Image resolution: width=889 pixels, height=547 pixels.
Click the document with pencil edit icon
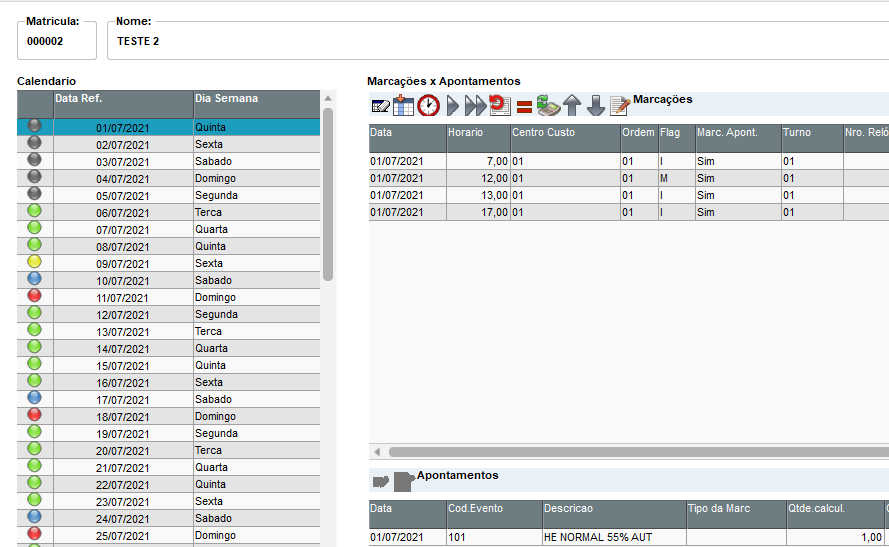click(620, 105)
